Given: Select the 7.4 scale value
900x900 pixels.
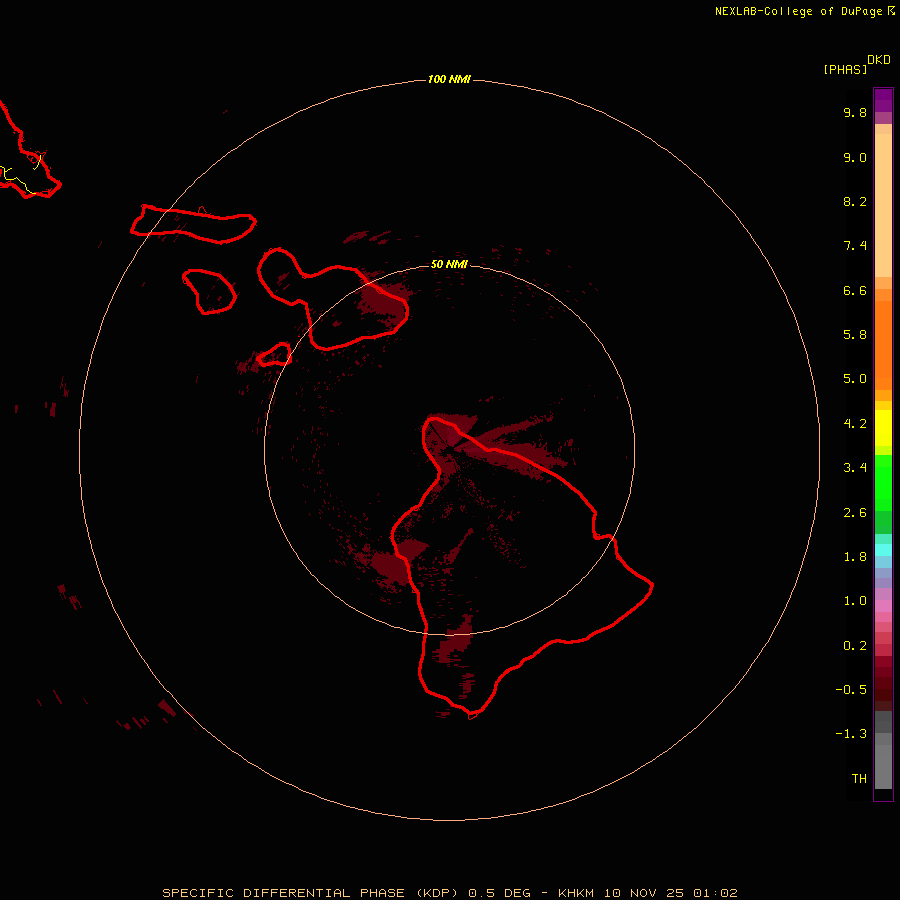Looking at the screenshot, I should [x=855, y=246].
